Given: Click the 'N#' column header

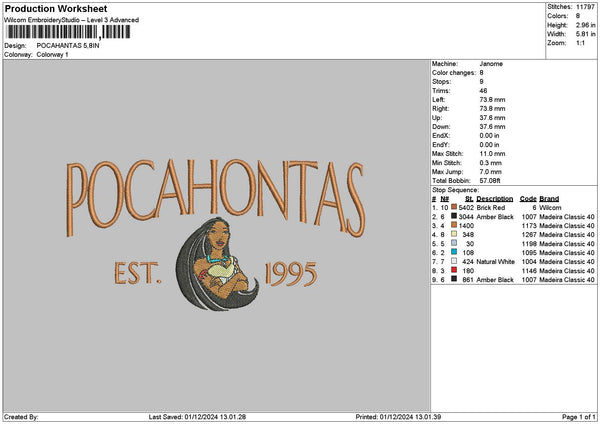Looking at the screenshot, I should coord(445,199).
